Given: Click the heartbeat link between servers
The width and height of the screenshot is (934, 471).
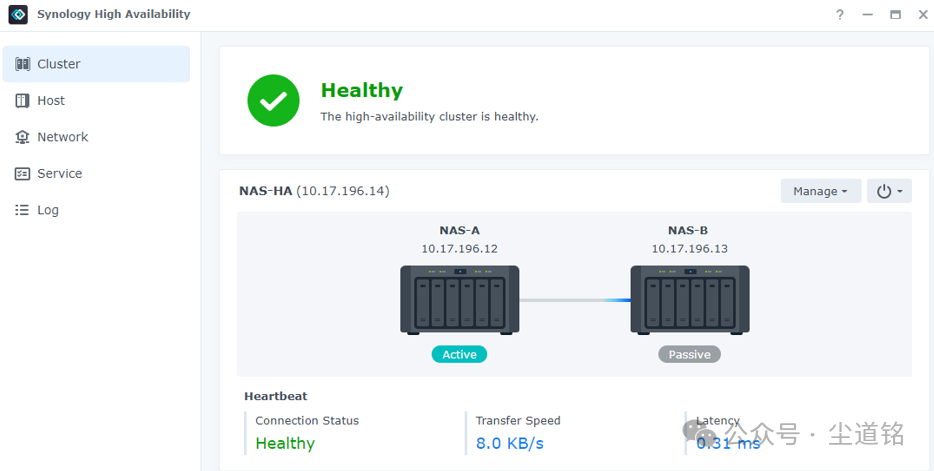Looking at the screenshot, I should 574,300.
